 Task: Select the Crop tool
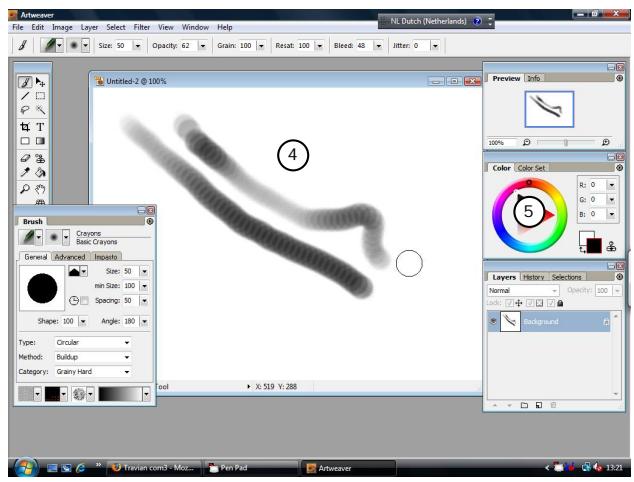(25, 127)
